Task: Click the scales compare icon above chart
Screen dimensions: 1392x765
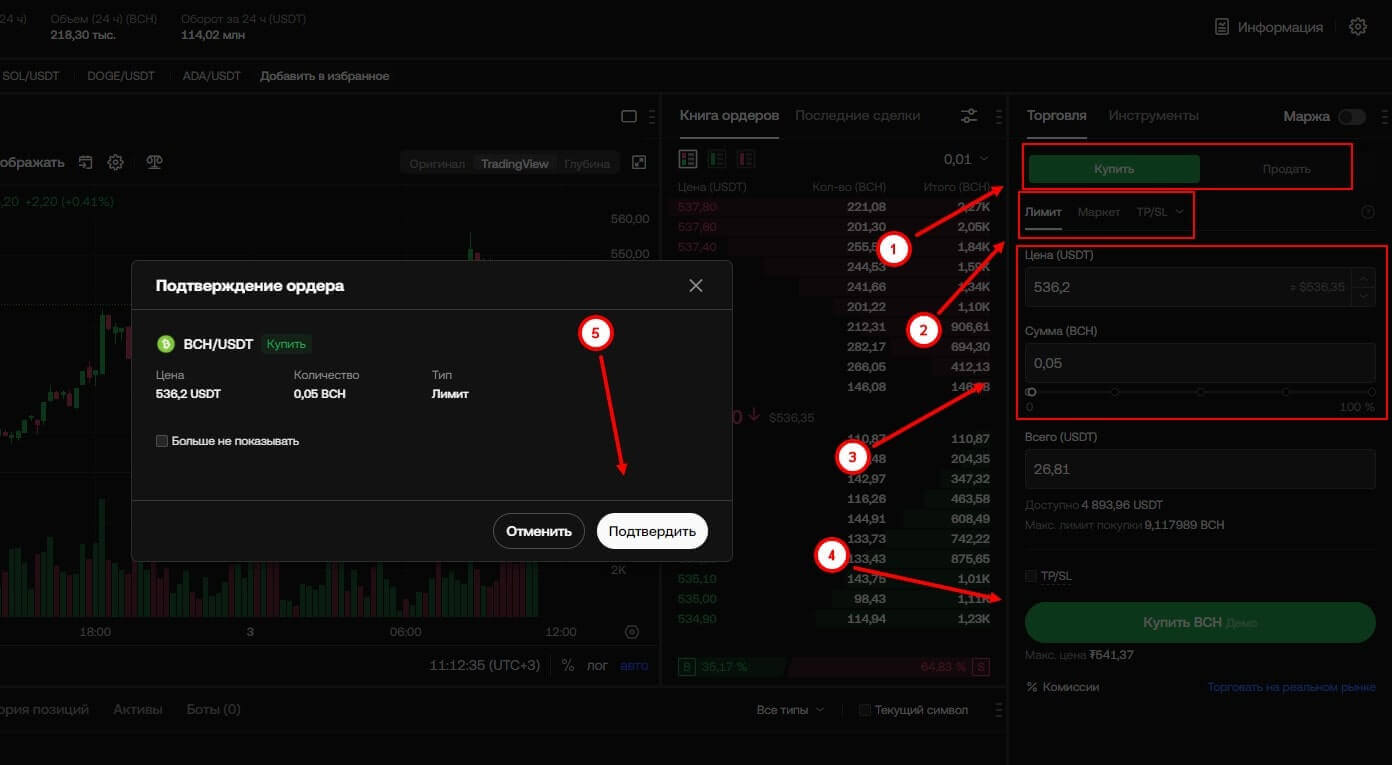Action: [x=154, y=162]
